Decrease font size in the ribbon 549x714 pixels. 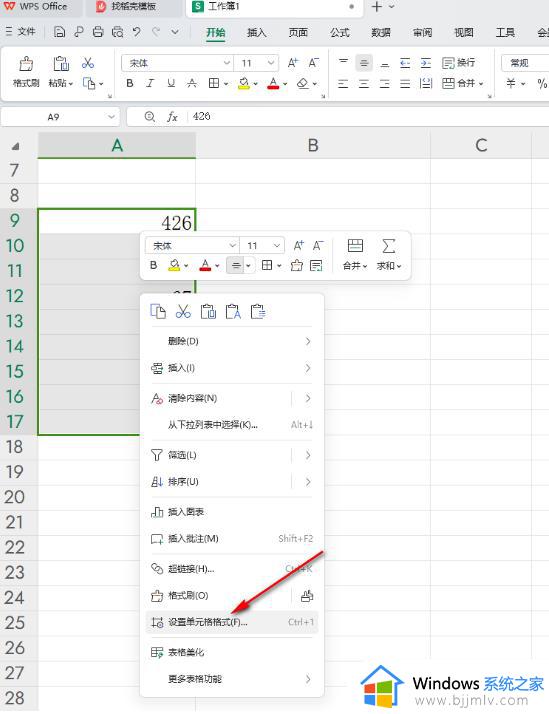[314, 63]
